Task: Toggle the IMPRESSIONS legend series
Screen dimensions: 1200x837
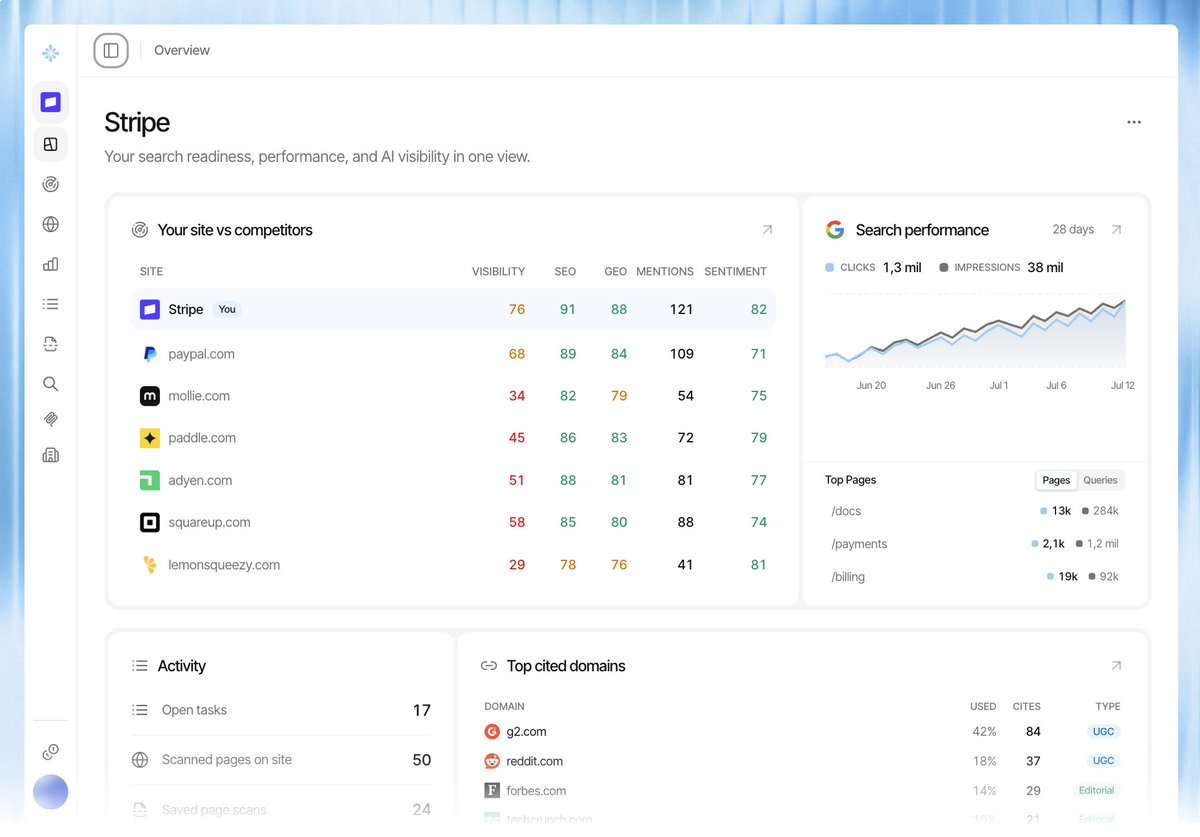Action: [x=1001, y=267]
